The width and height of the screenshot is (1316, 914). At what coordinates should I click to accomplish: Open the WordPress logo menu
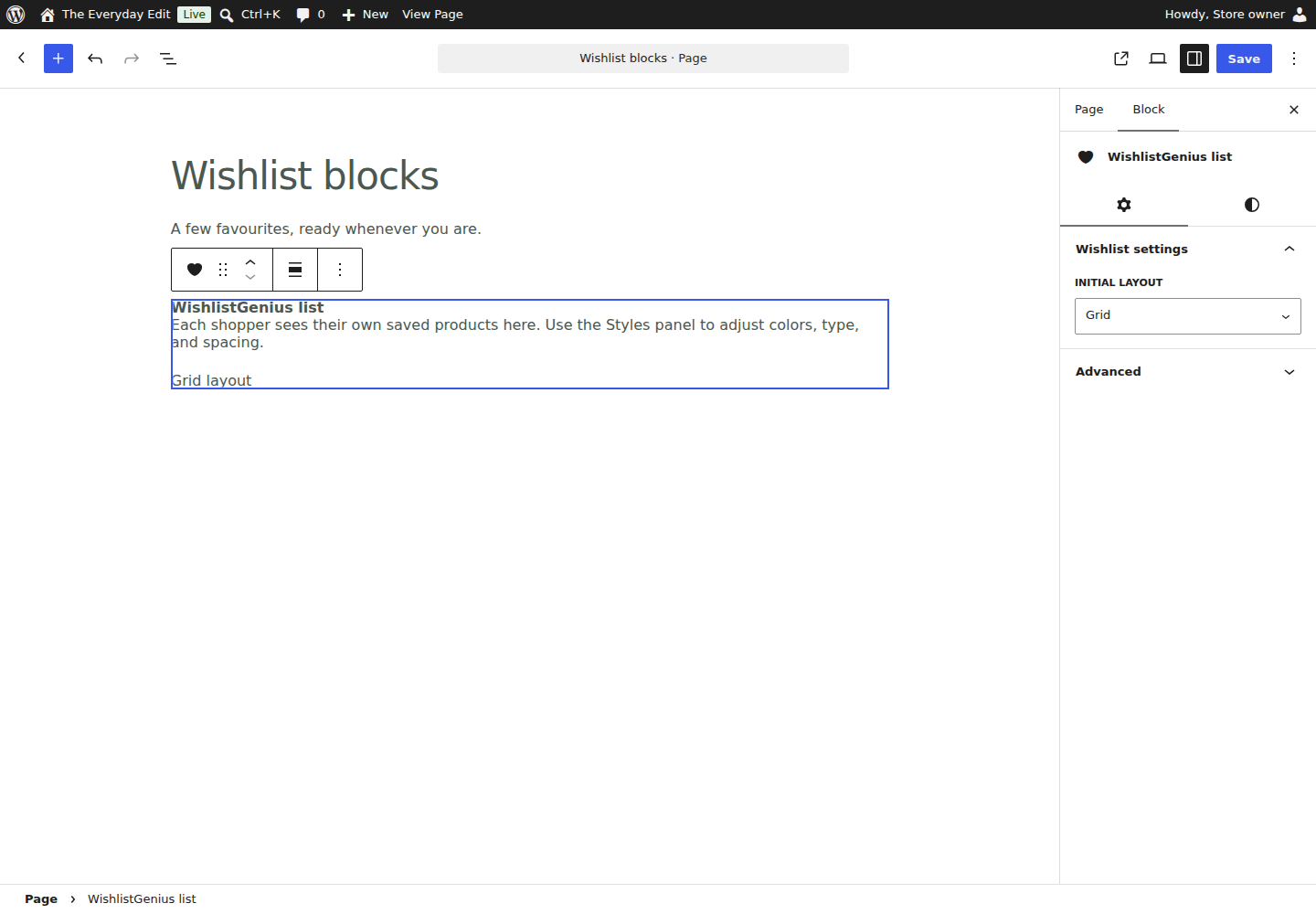(x=16, y=15)
